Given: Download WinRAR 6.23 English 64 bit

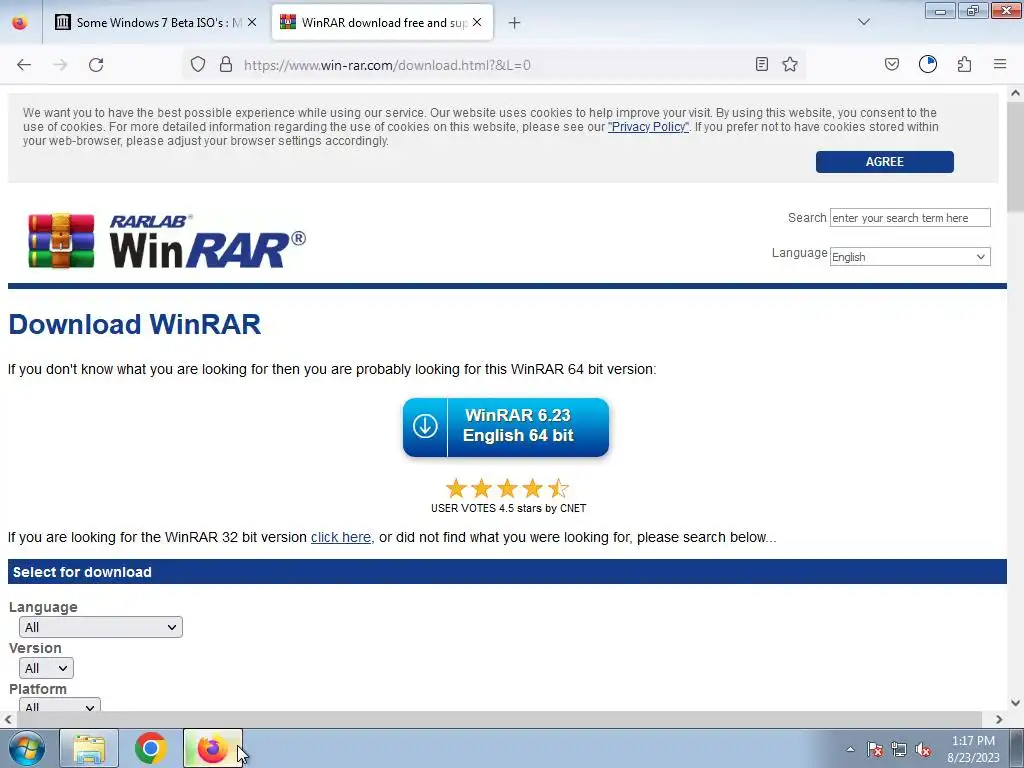Looking at the screenshot, I should (506, 427).
